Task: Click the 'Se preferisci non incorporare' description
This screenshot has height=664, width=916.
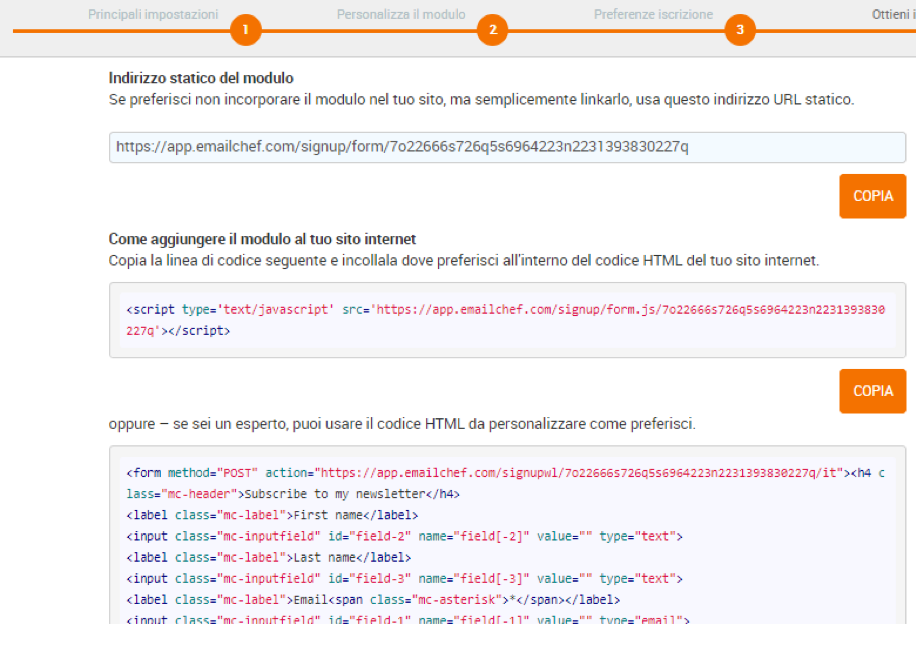Action: [x=481, y=100]
